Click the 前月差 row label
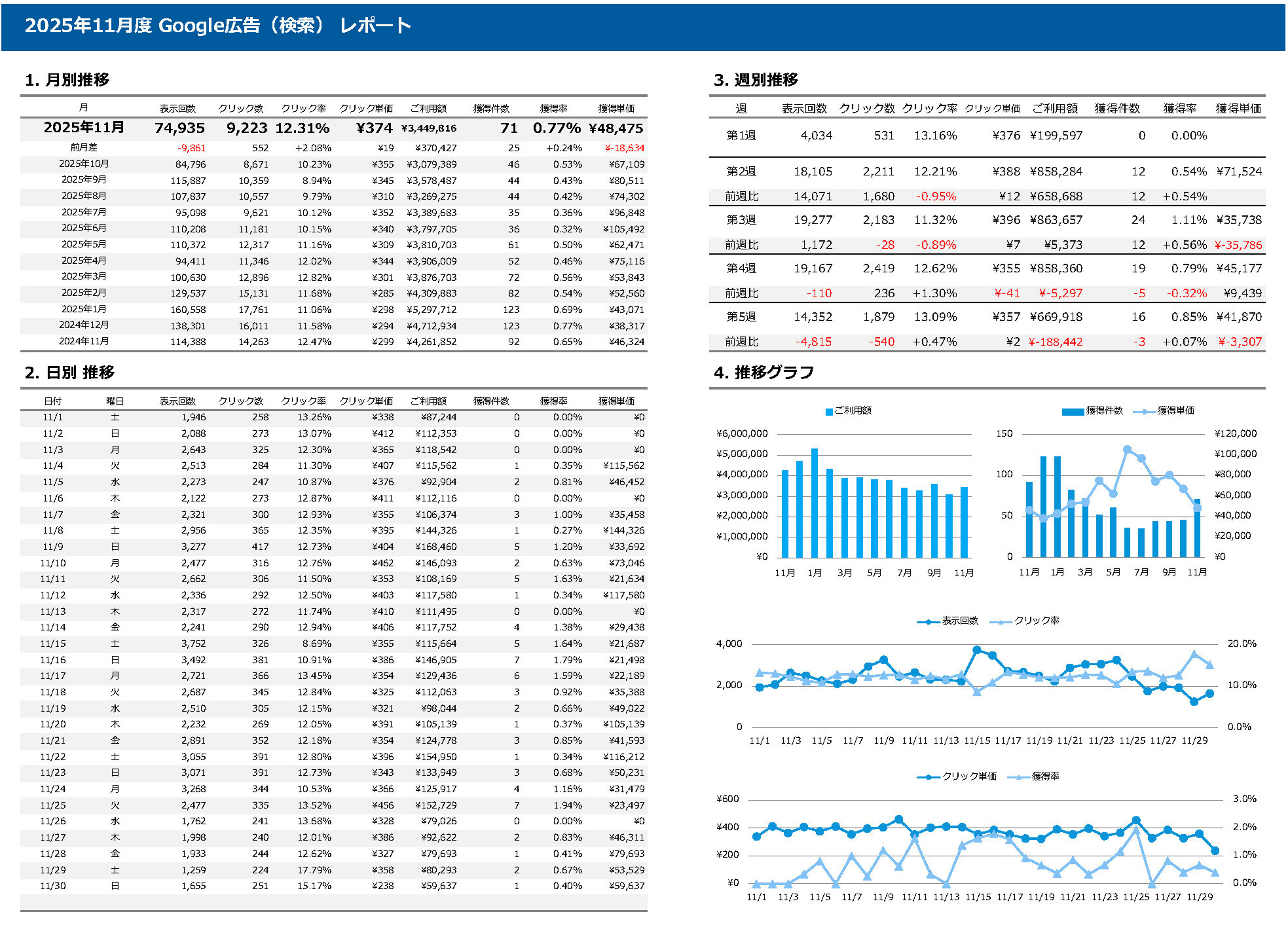Screen dimensions: 1288x929 click(84, 148)
